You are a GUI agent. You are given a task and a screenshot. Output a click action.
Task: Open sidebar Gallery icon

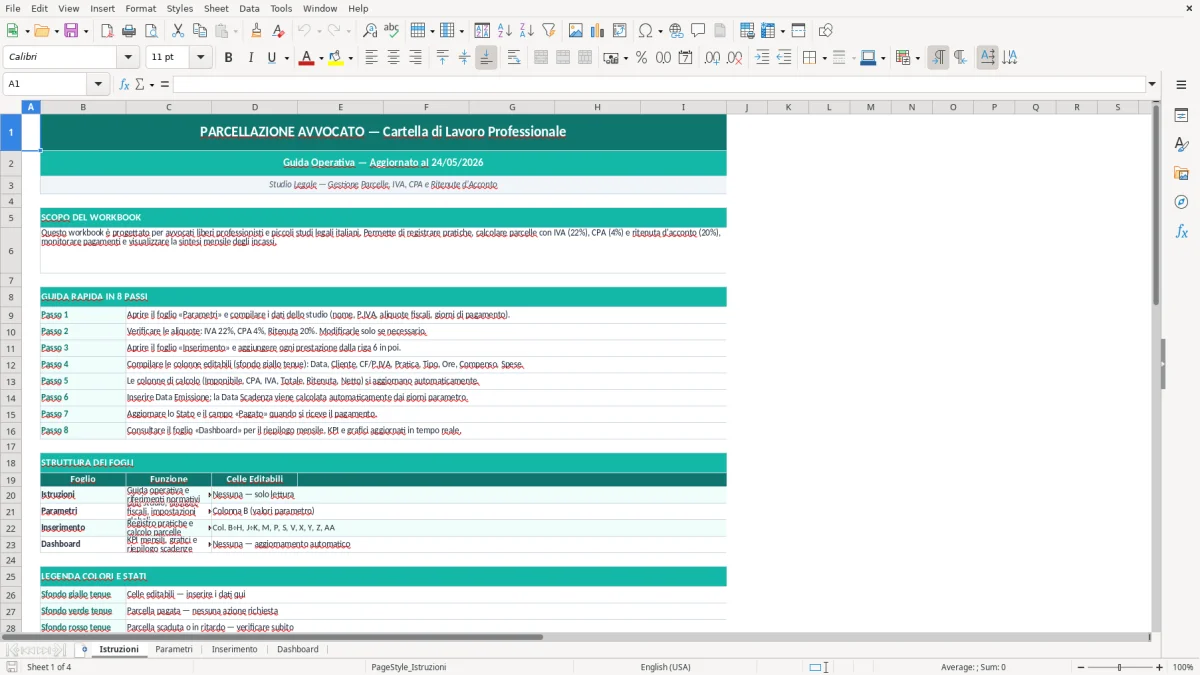(x=1181, y=173)
